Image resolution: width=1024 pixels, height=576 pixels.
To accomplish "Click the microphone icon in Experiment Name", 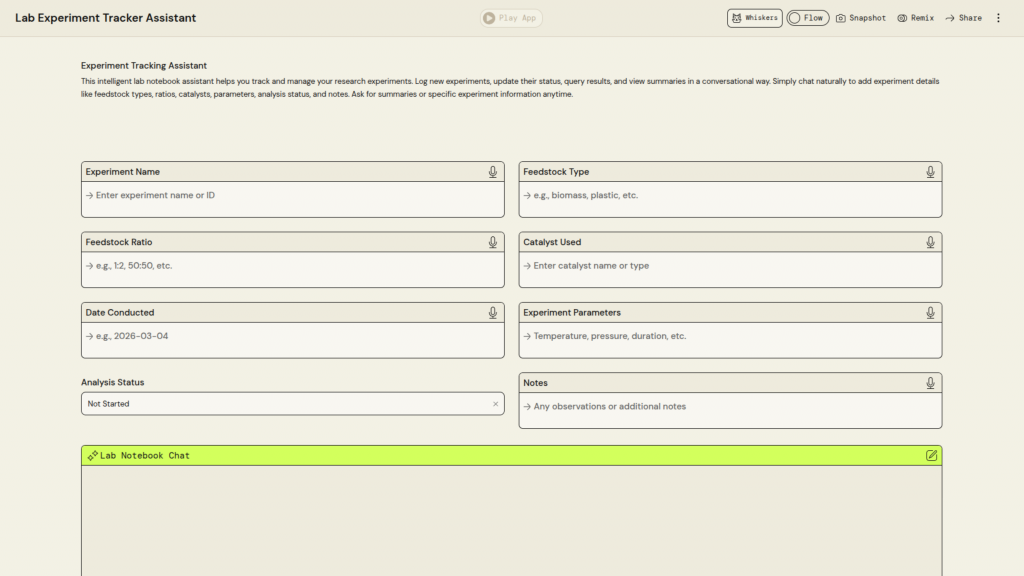I will (x=493, y=172).
